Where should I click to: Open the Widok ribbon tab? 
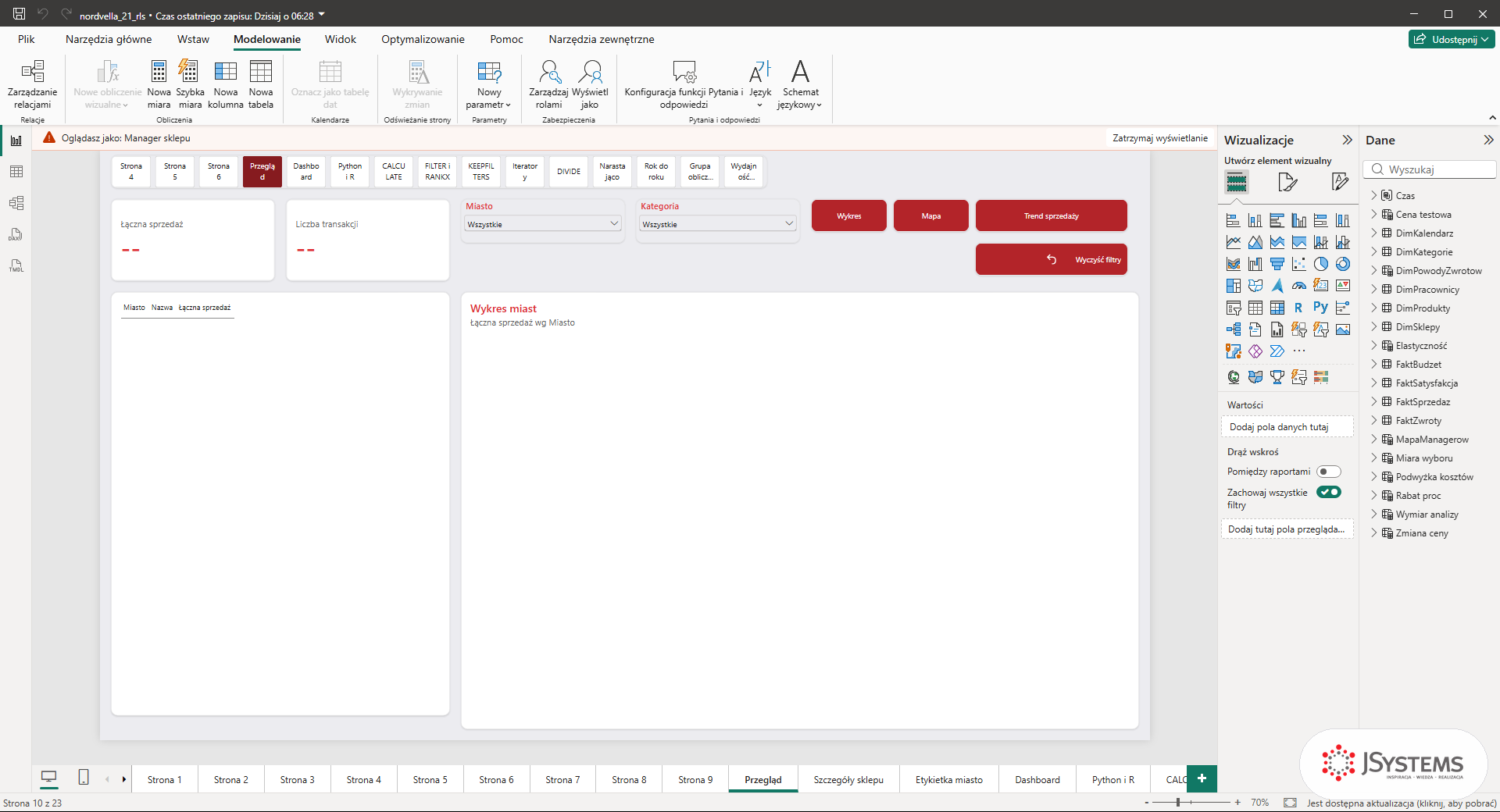[x=340, y=39]
